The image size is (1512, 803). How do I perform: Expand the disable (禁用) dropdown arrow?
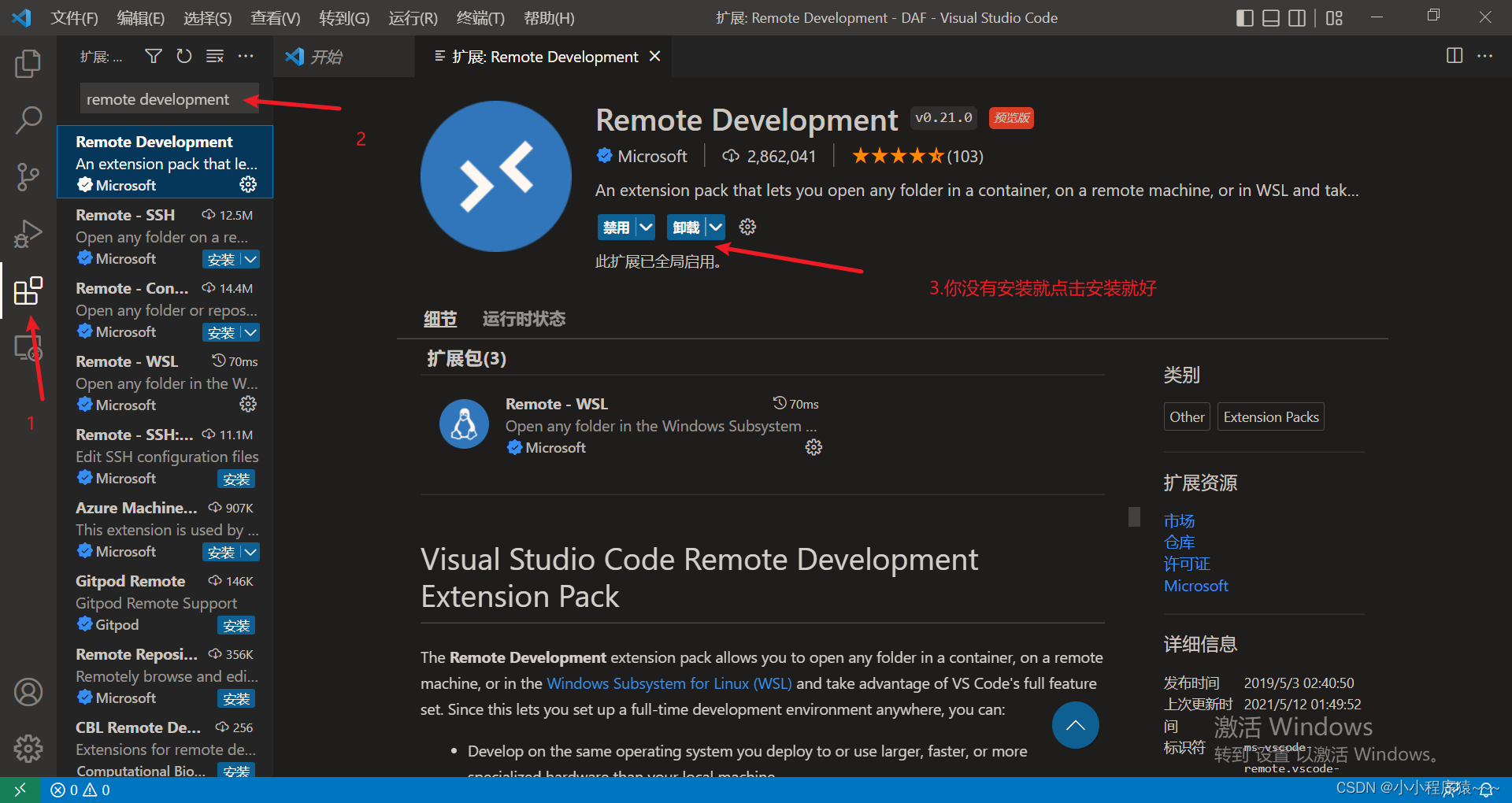click(x=647, y=228)
